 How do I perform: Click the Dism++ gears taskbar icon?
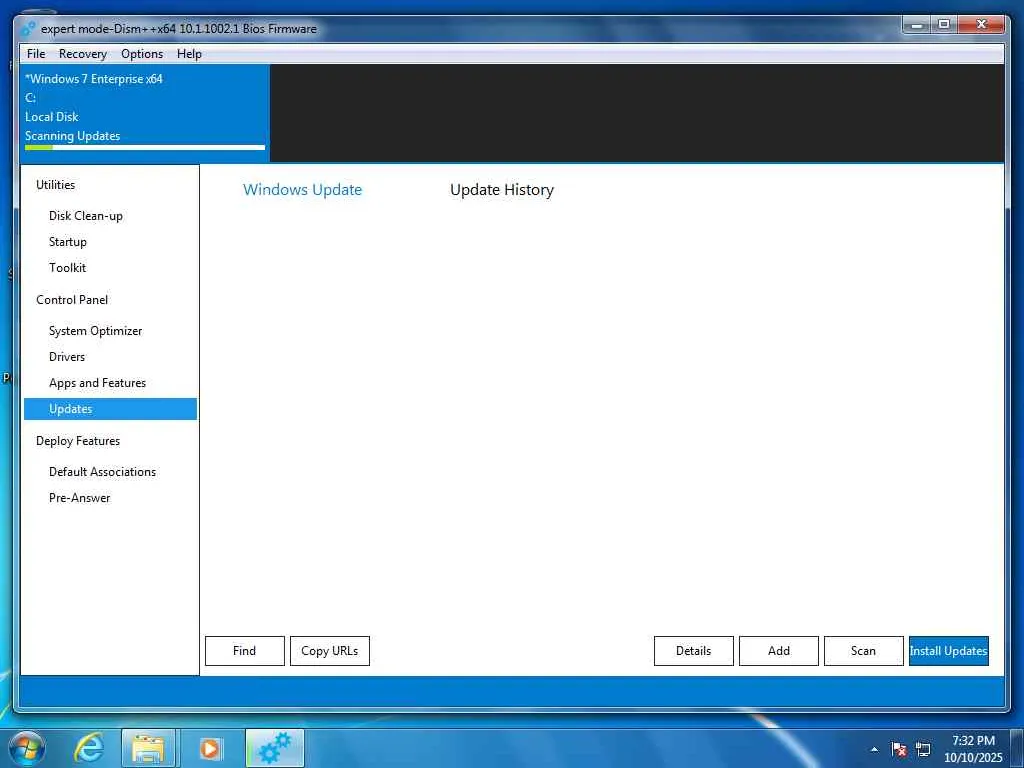(x=275, y=748)
